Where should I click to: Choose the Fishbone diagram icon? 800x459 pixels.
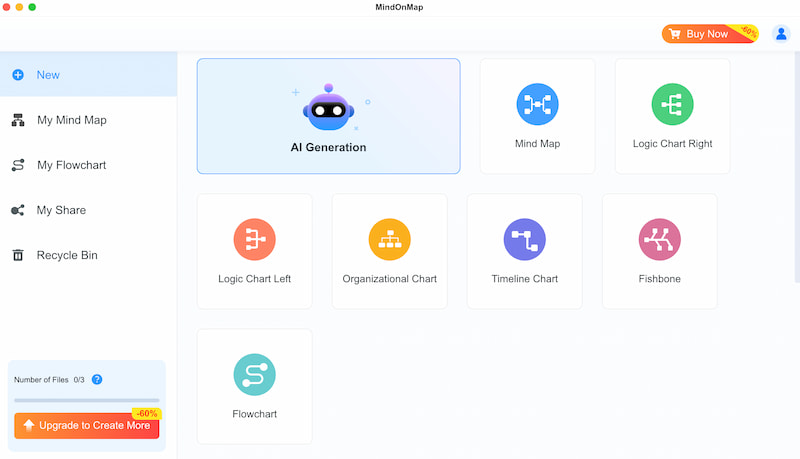tap(659, 239)
